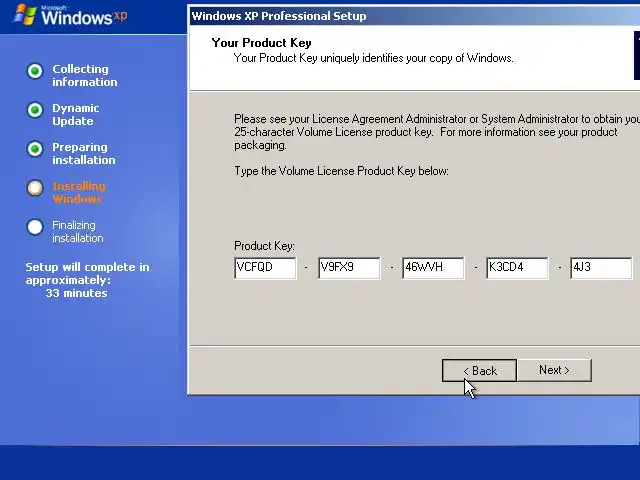Go back with the Back button
This screenshot has height=480, width=640.
(480, 371)
